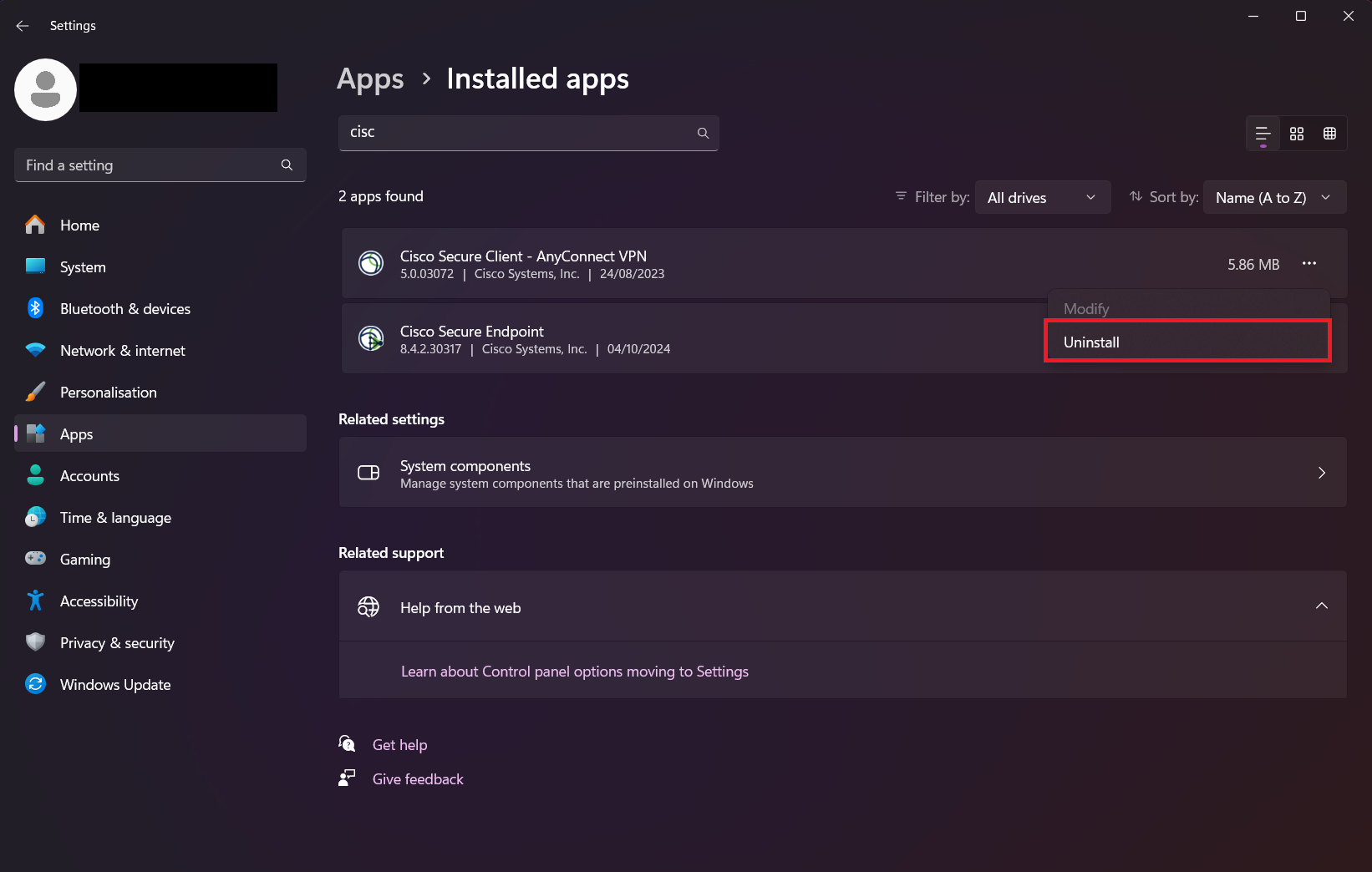
Task: Open Bluetooth & devices settings
Action: point(125,309)
